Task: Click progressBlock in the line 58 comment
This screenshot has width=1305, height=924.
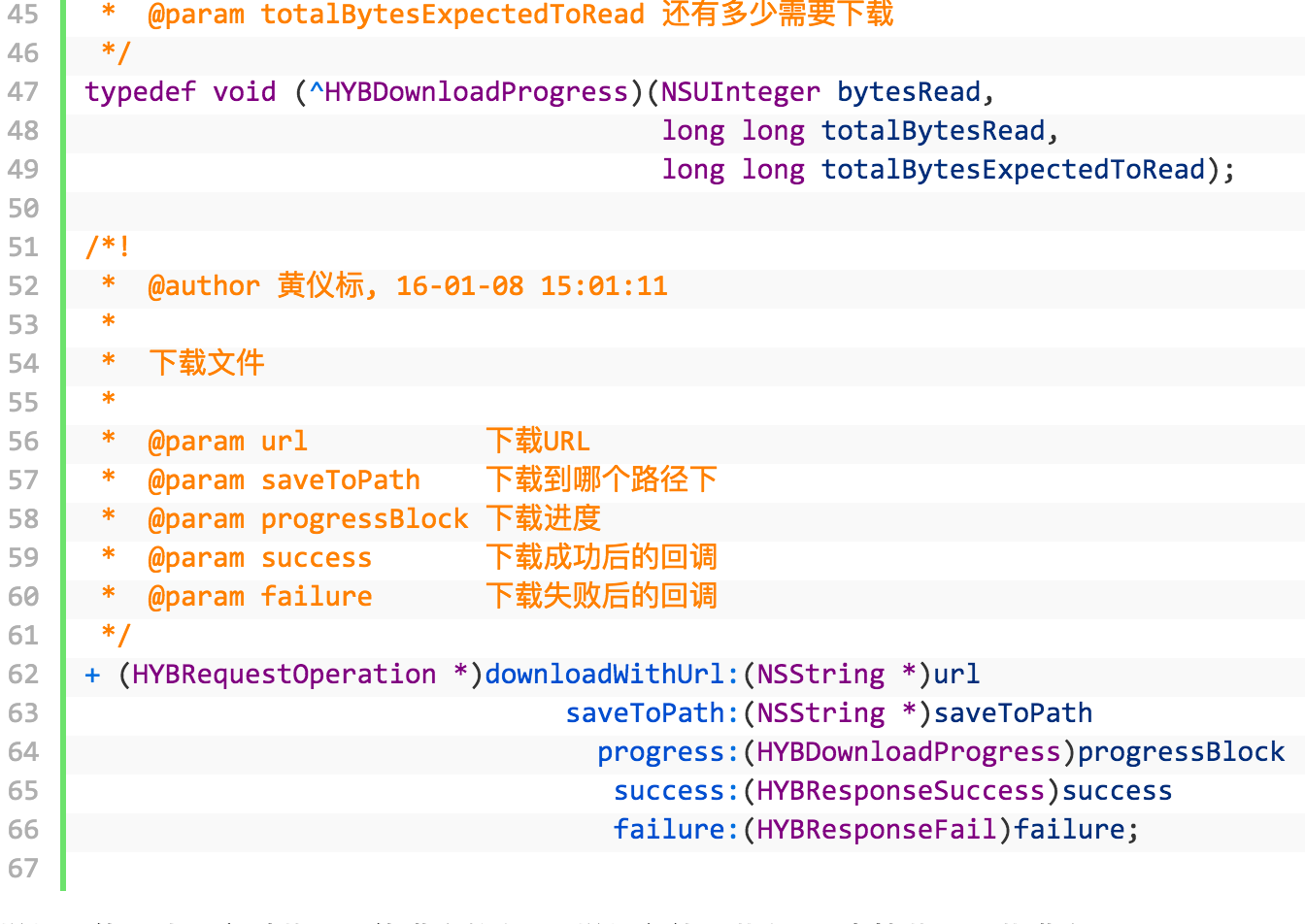Action: click(364, 519)
